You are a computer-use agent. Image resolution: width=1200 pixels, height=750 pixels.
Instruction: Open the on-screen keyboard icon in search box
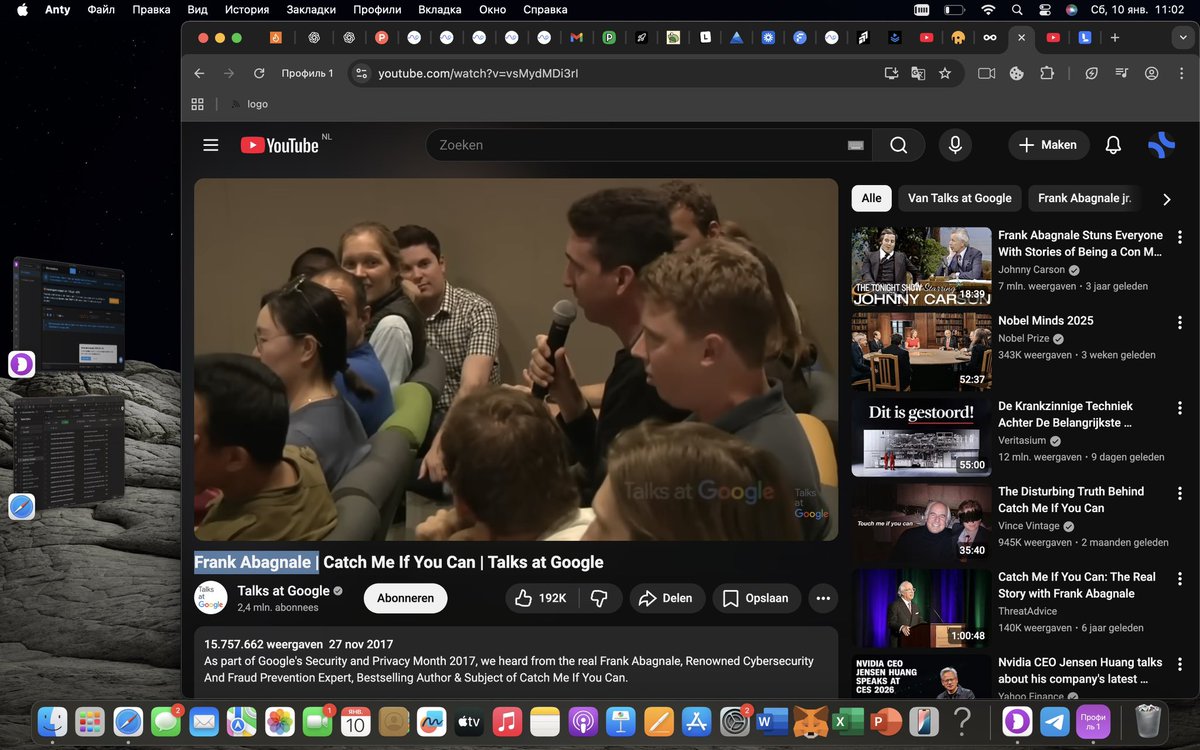(855, 145)
